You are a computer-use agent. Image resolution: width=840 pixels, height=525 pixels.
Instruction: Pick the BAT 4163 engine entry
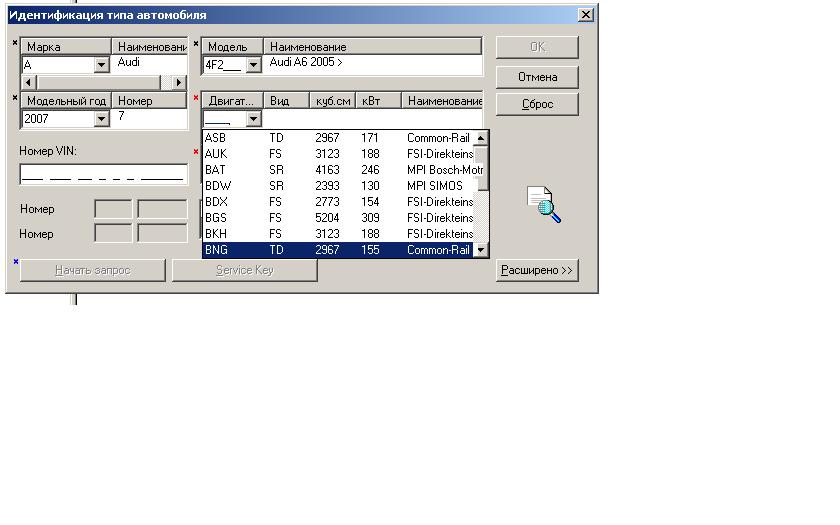338,170
